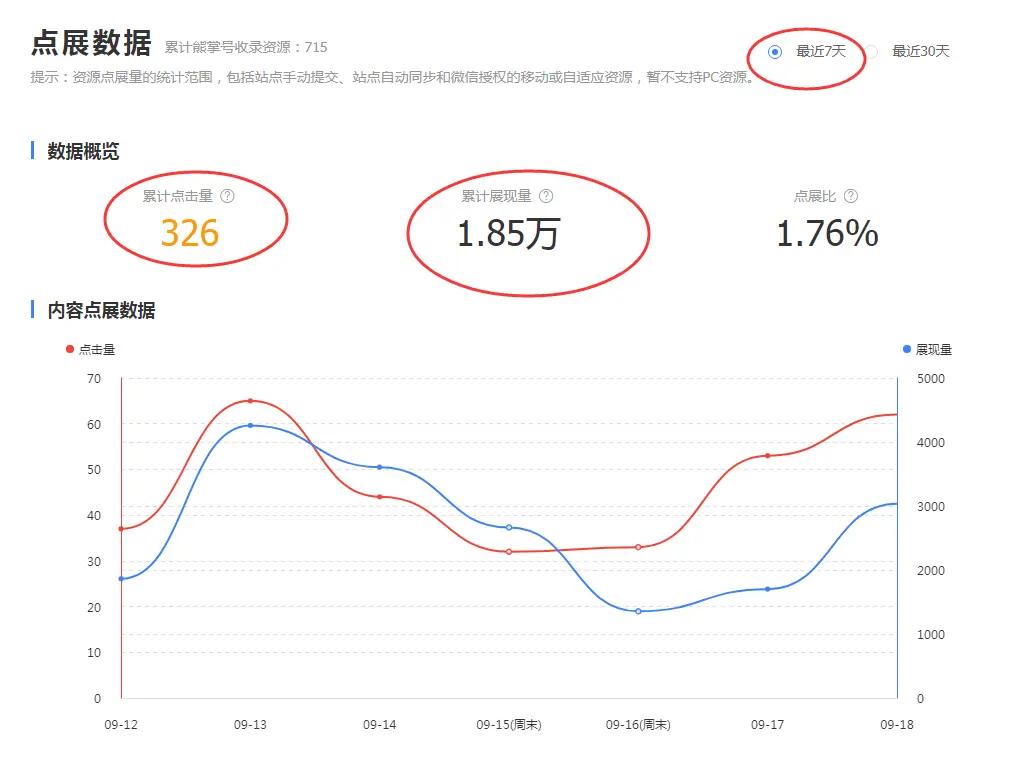Viewport: 1026px width, 763px height.
Task: Click the blue point at 09-15(周末)
Action: coord(509,527)
